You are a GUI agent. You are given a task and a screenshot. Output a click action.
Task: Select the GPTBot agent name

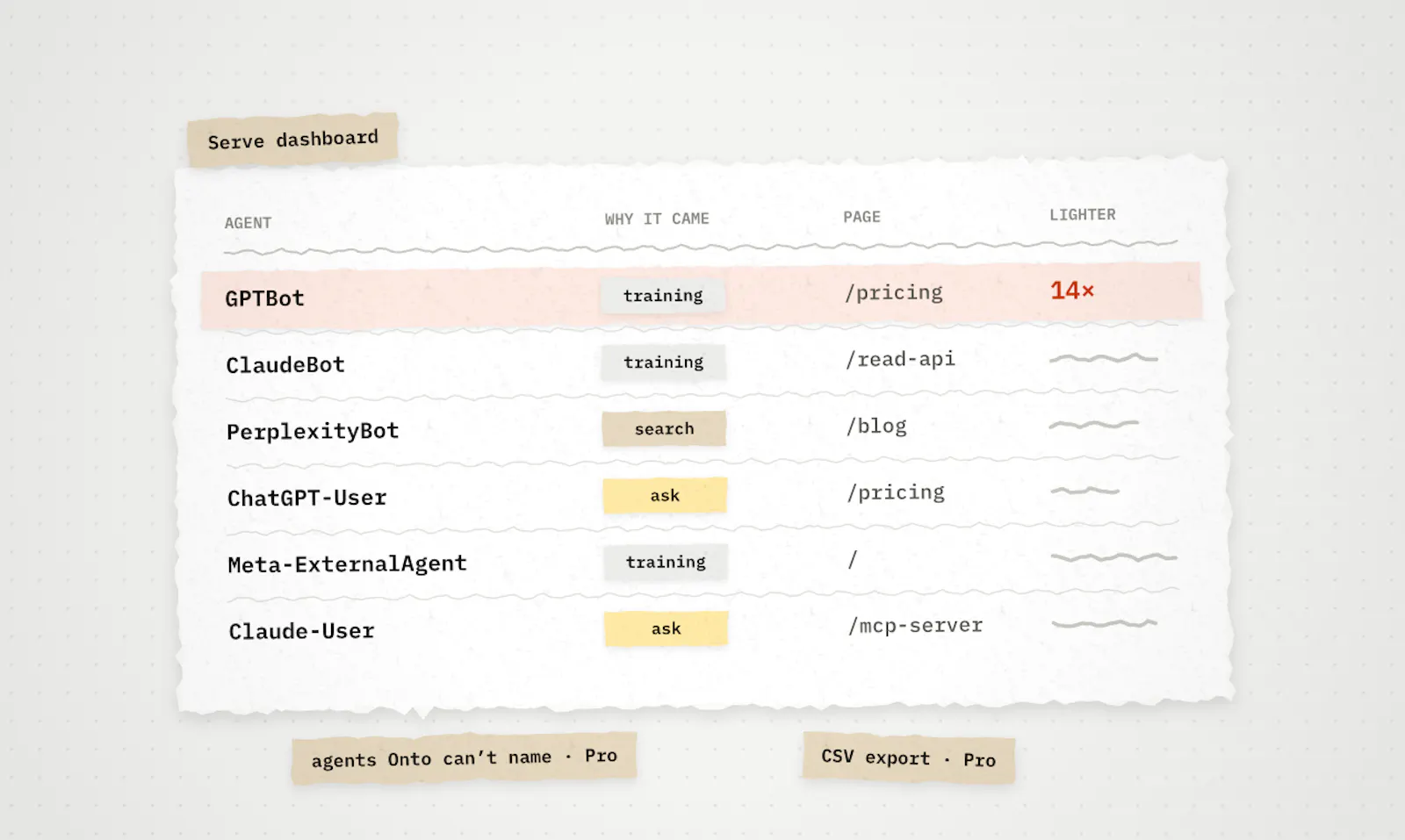(264, 298)
